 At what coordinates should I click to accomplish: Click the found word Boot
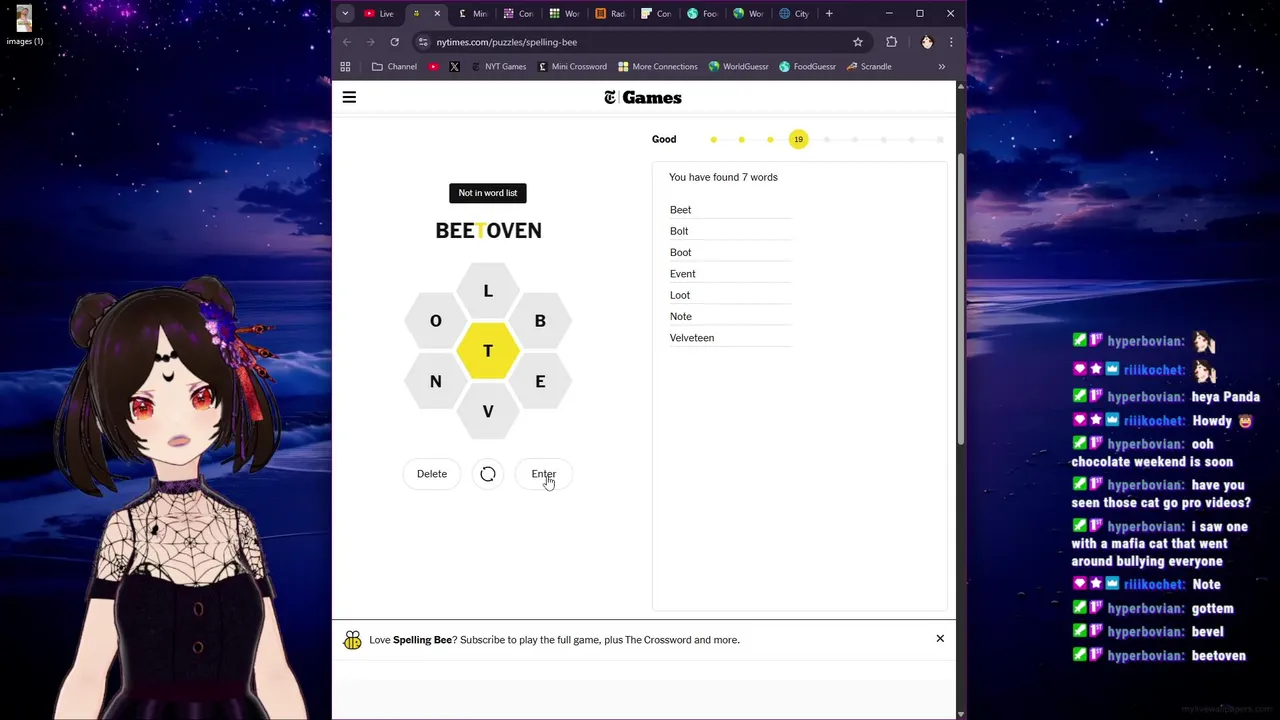(680, 252)
